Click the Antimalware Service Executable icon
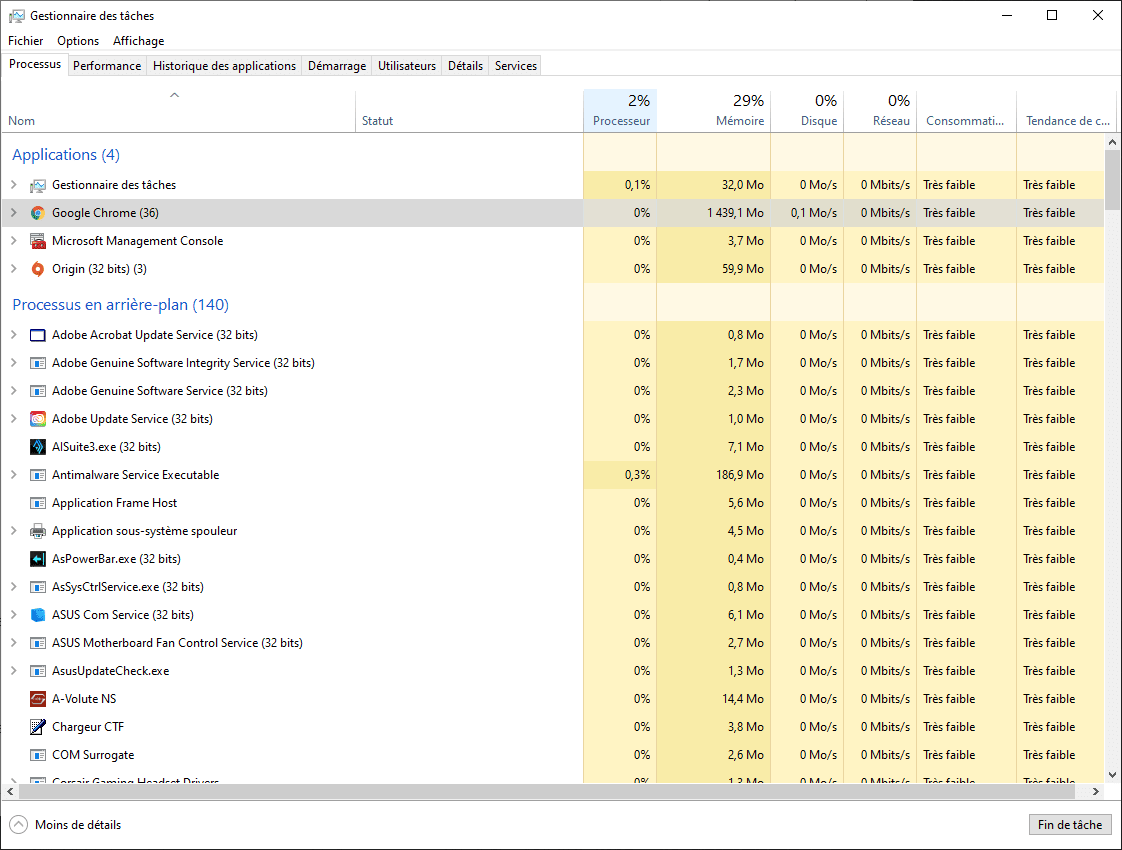The height and width of the screenshot is (850, 1122). [38, 475]
